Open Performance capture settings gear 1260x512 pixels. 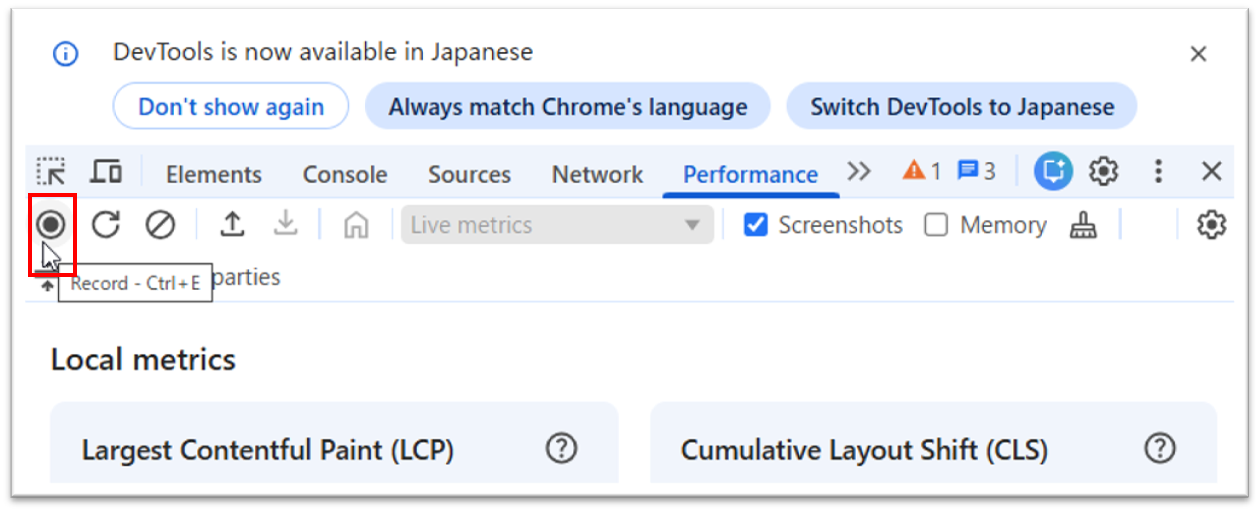(1211, 225)
